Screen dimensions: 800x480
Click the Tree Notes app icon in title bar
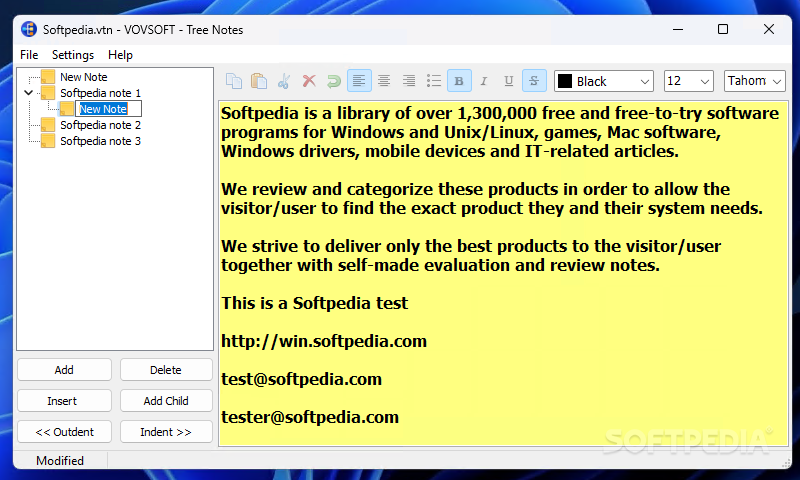click(29, 29)
